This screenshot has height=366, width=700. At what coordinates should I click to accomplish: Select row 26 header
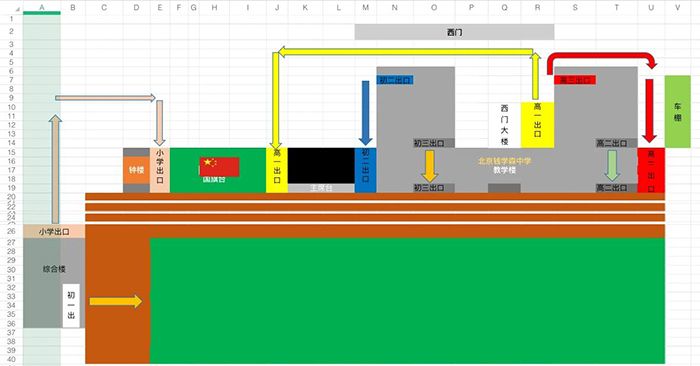[x=11, y=231]
